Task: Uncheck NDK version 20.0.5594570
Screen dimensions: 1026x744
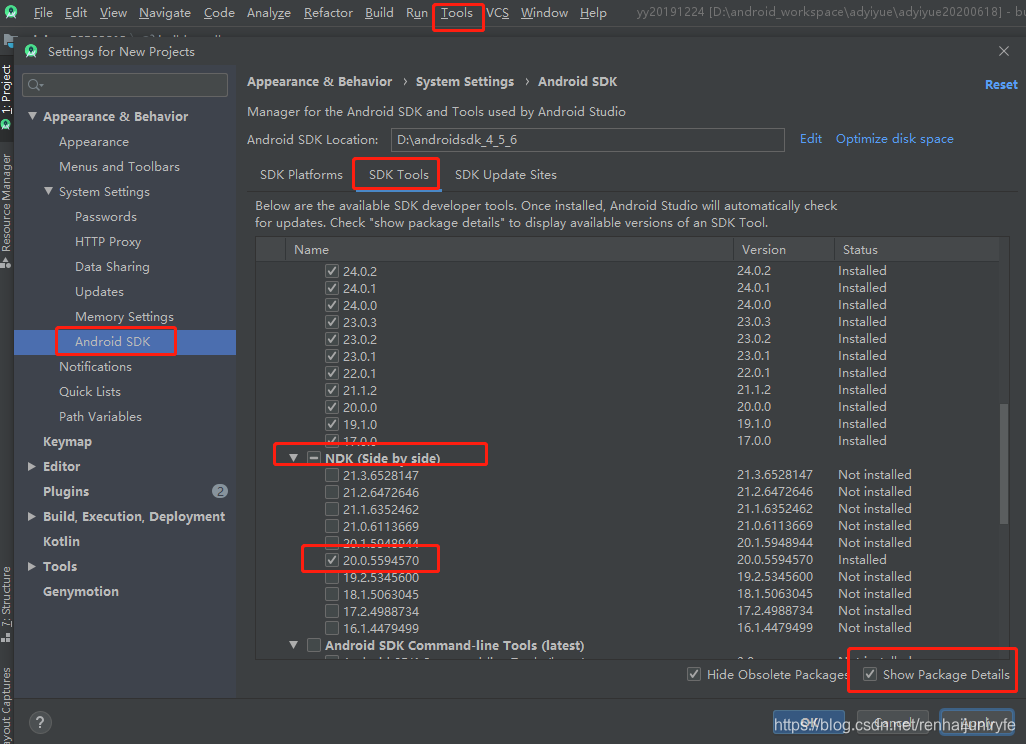Action: click(x=332, y=560)
